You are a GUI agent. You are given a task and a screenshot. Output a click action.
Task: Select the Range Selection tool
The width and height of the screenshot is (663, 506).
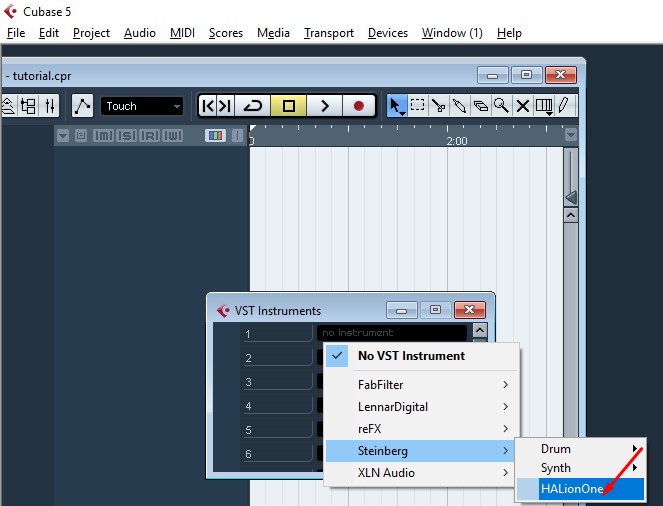417,106
